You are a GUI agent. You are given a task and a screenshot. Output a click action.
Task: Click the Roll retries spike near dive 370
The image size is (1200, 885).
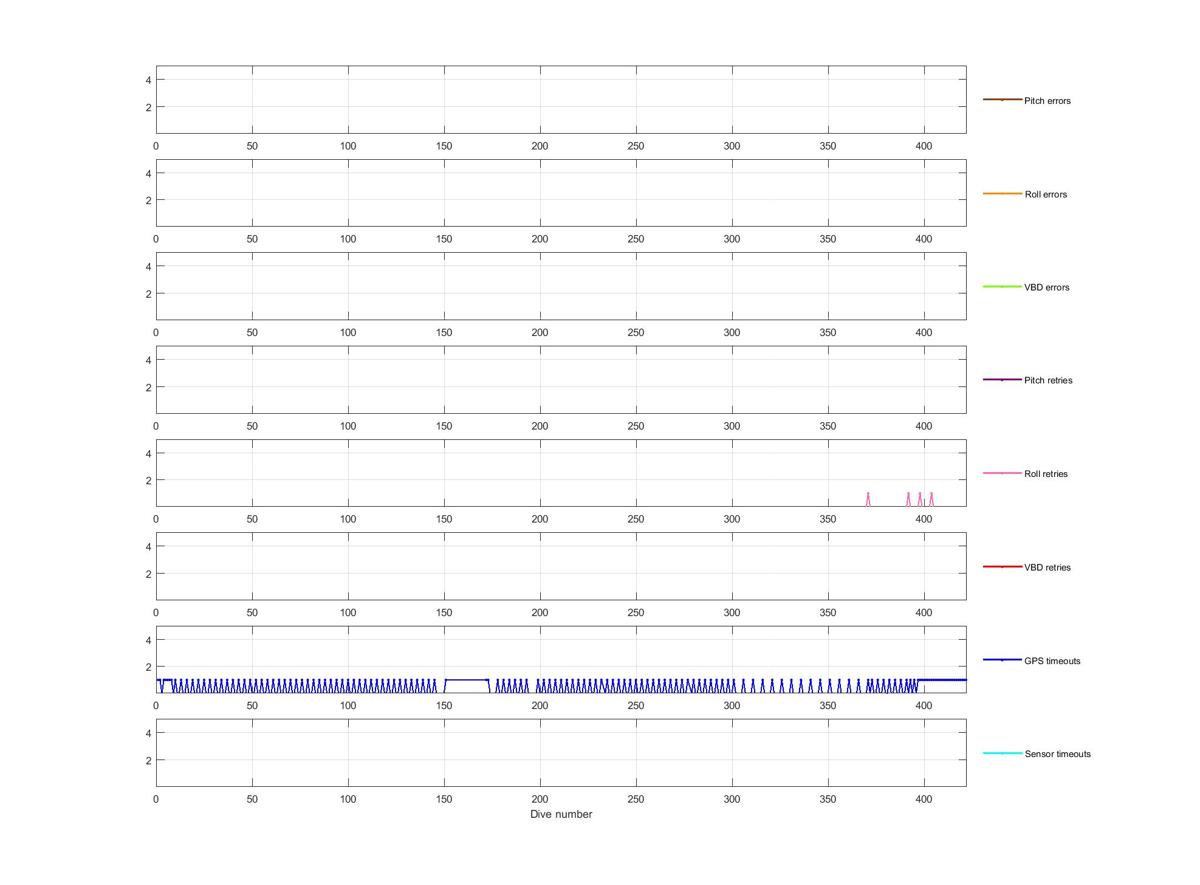point(868,499)
